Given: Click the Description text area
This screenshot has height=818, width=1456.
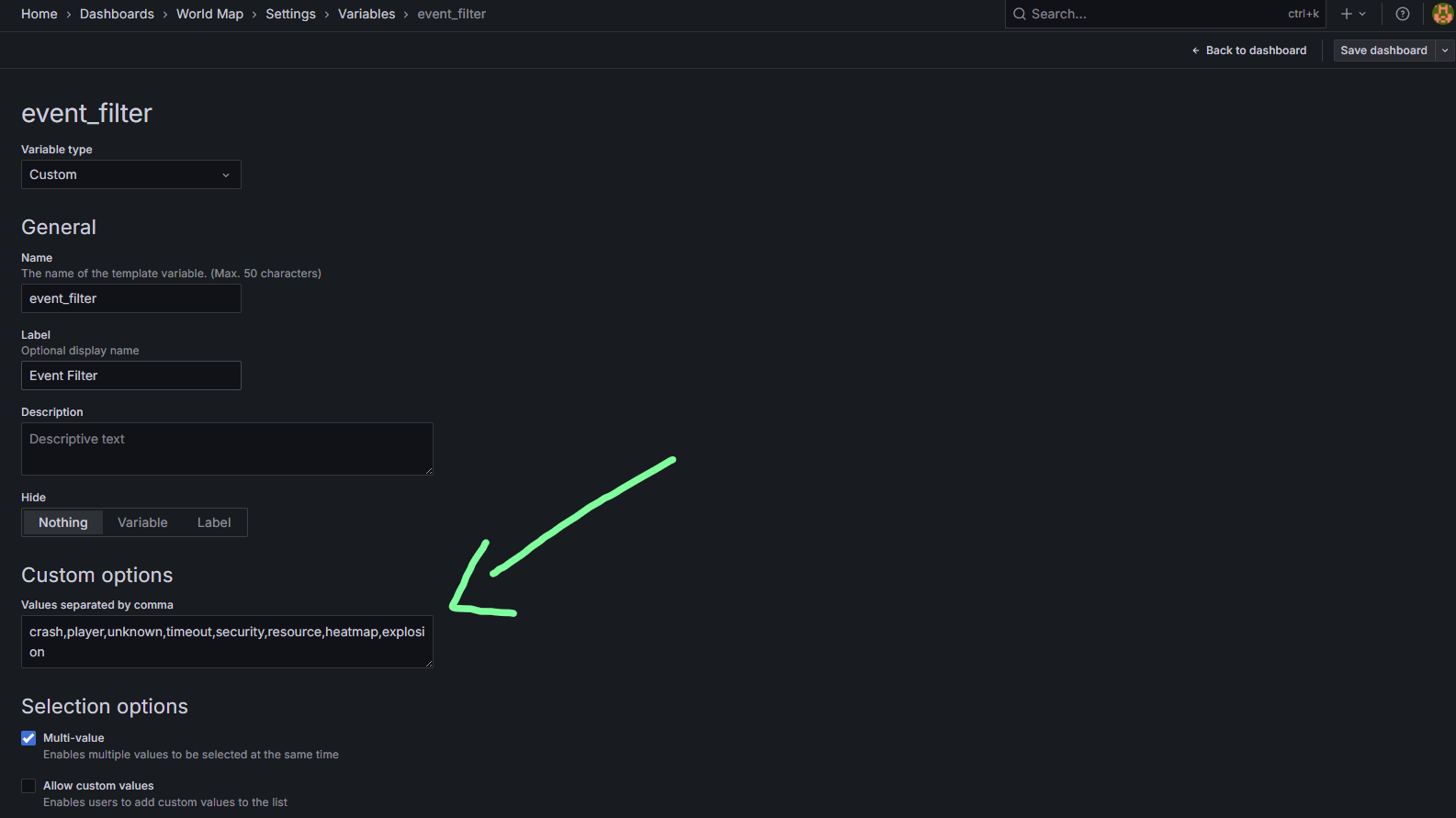Looking at the screenshot, I should [227, 449].
